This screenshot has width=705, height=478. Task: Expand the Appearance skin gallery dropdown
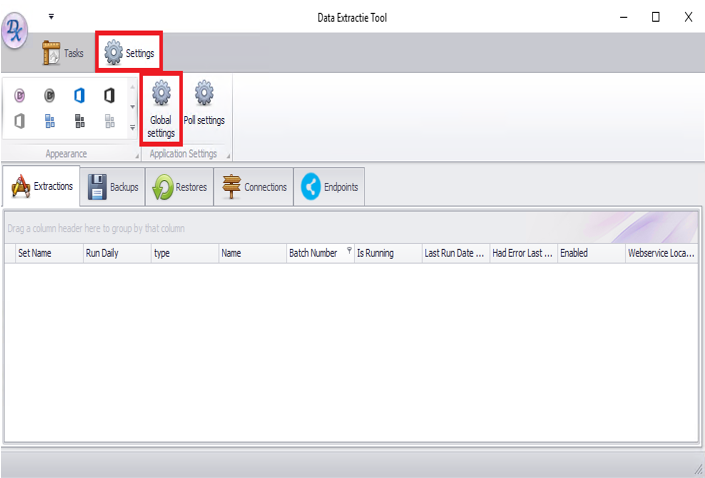click(133, 127)
